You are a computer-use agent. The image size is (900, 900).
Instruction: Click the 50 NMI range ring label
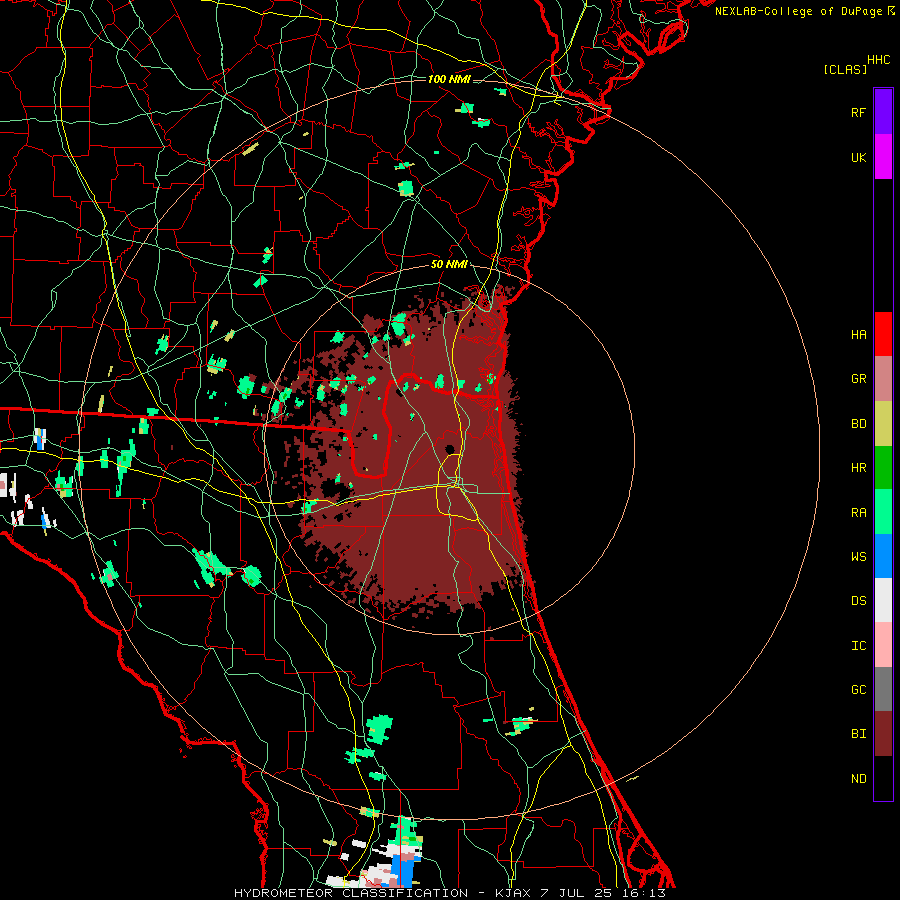pos(449,264)
